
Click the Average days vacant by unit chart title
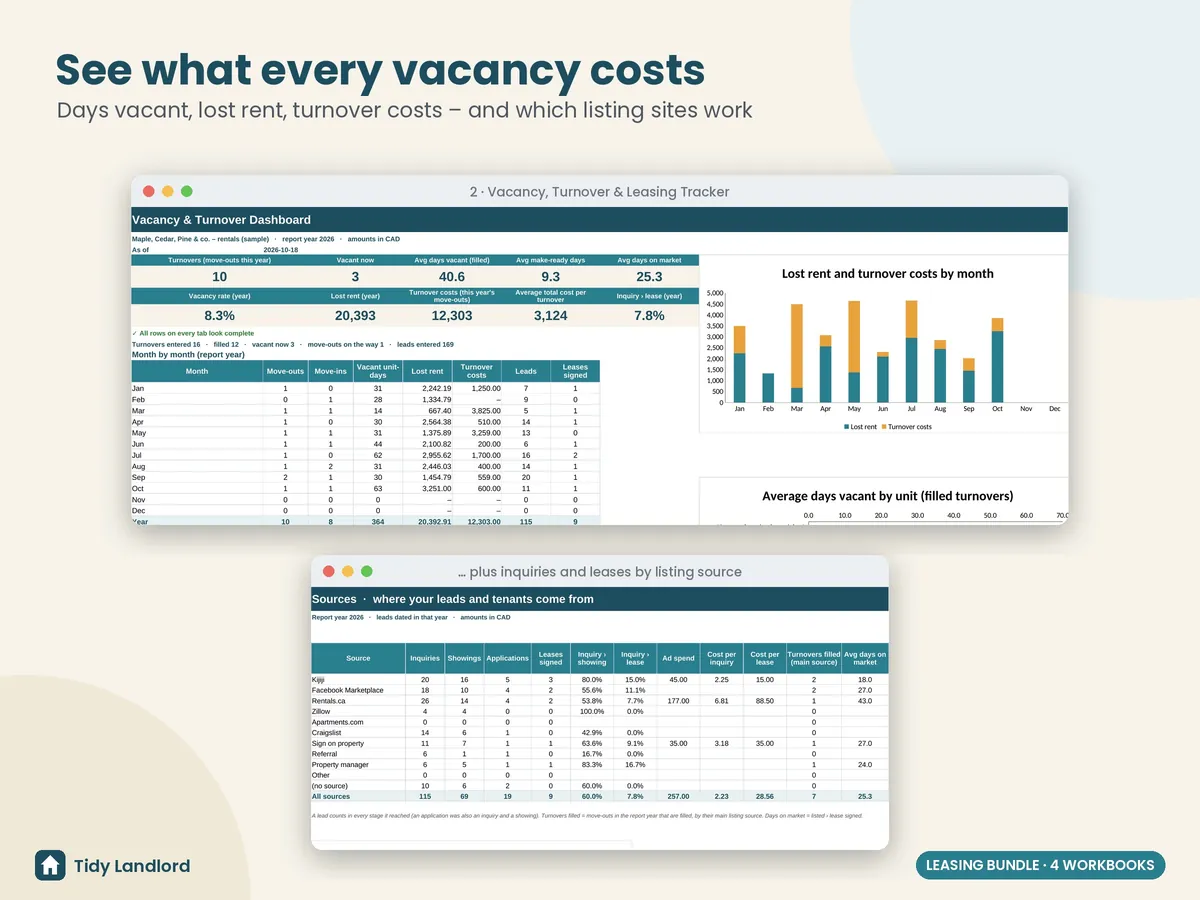point(888,495)
